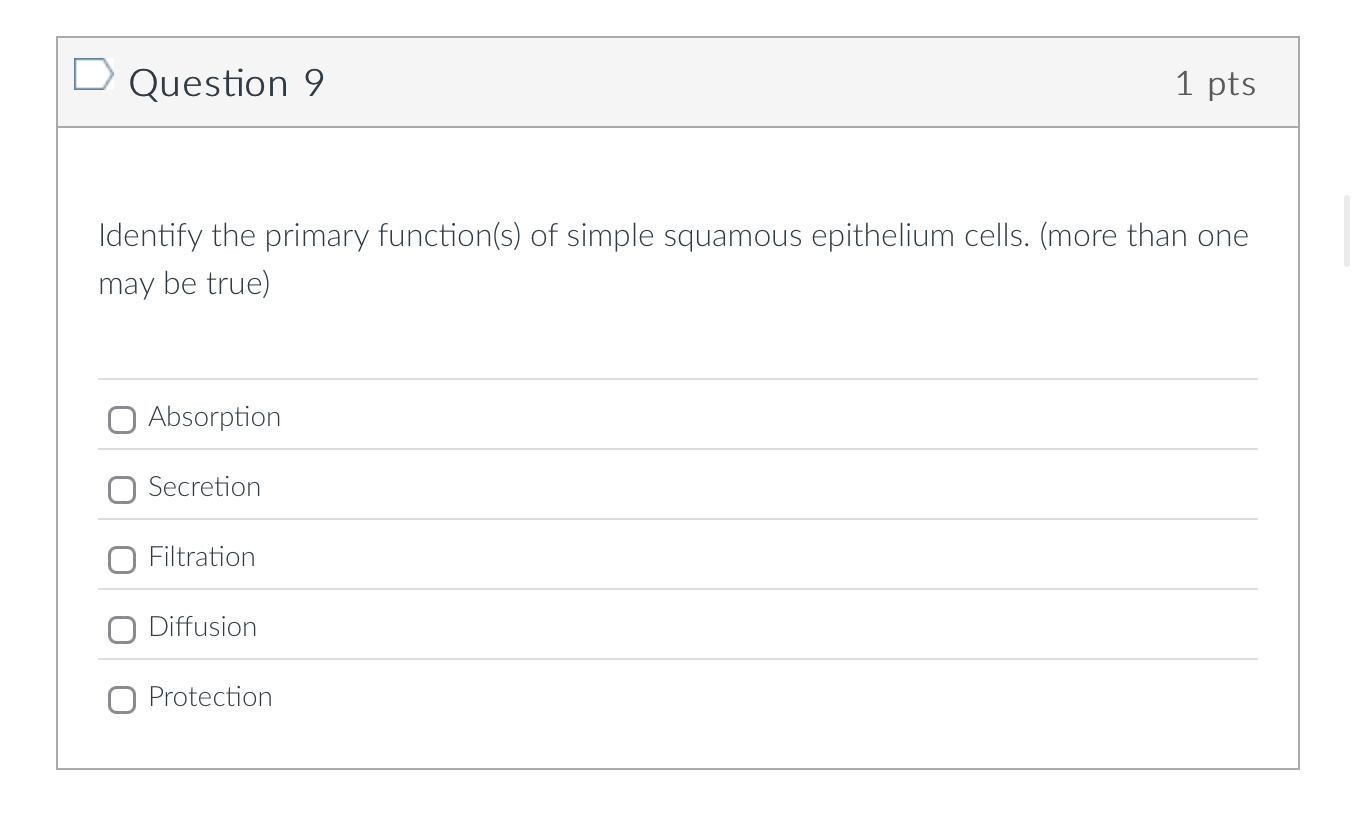Select the Secretion answer label text
1356x834 pixels.
[x=204, y=487]
